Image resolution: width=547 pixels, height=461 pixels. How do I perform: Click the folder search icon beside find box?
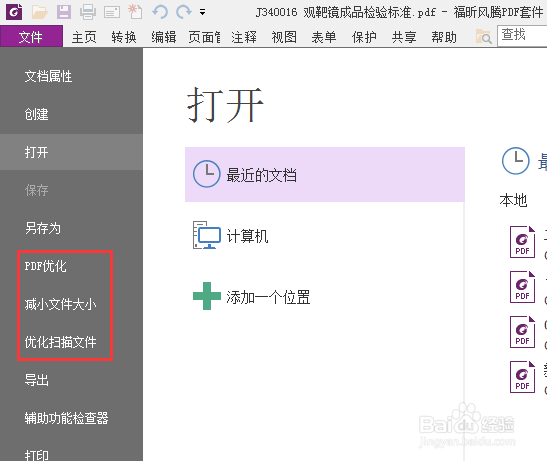coord(484,36)
